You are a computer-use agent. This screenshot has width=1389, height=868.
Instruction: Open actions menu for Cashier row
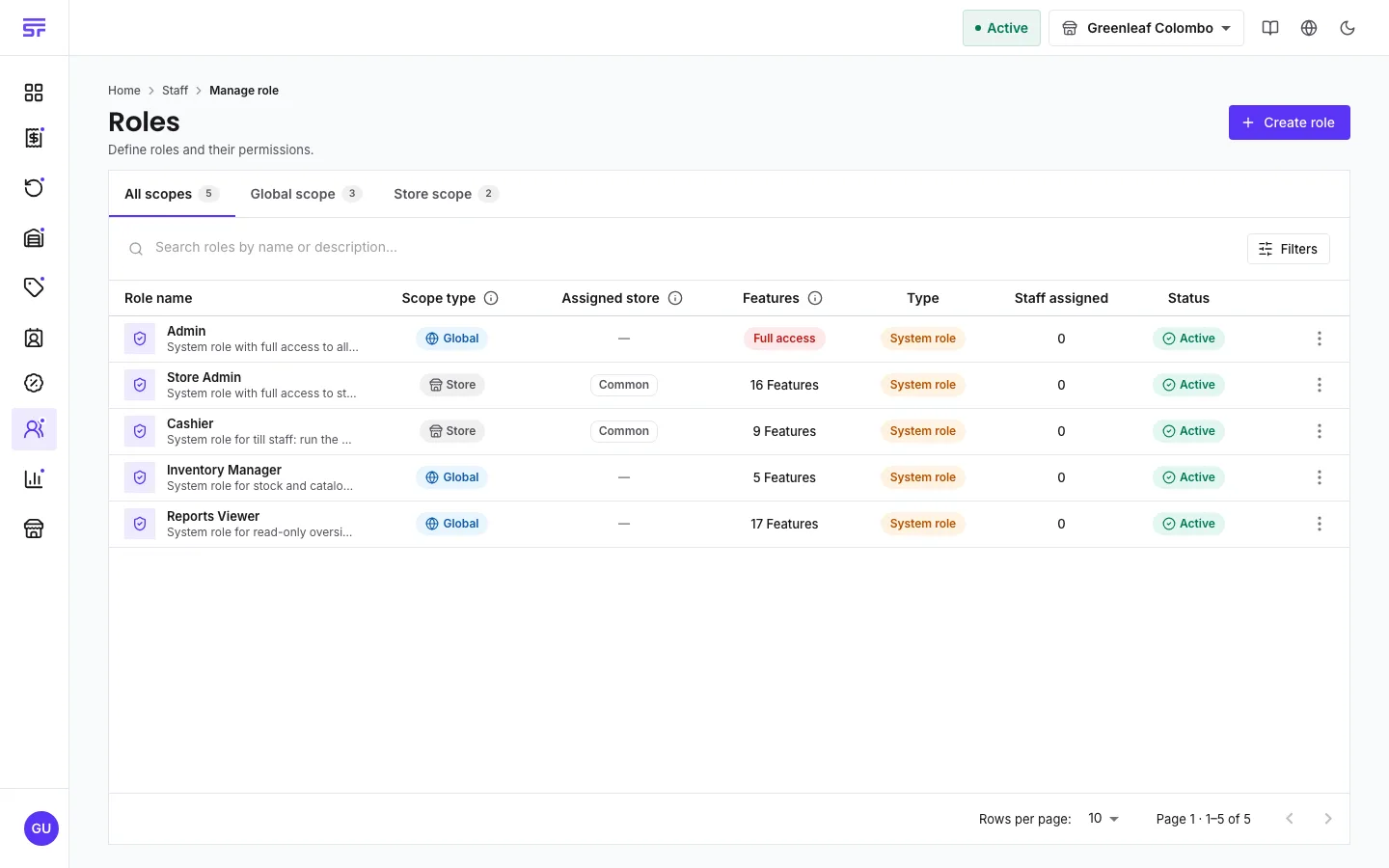(1320, 431)
